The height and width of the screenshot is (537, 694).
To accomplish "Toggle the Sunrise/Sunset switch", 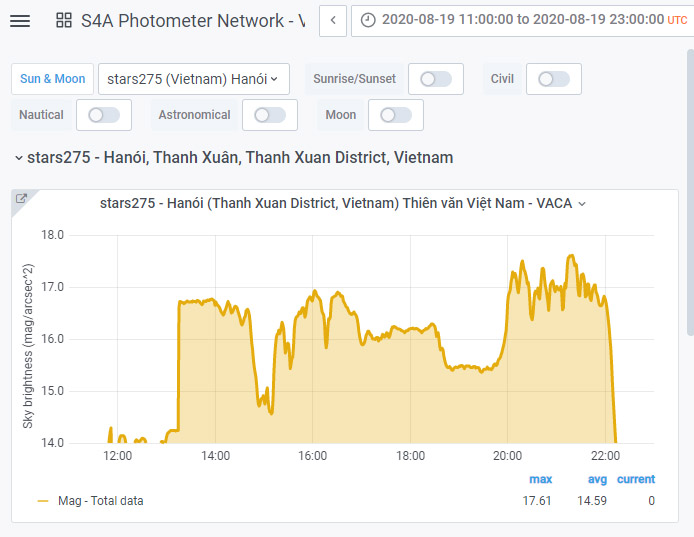I will point(436,79).
